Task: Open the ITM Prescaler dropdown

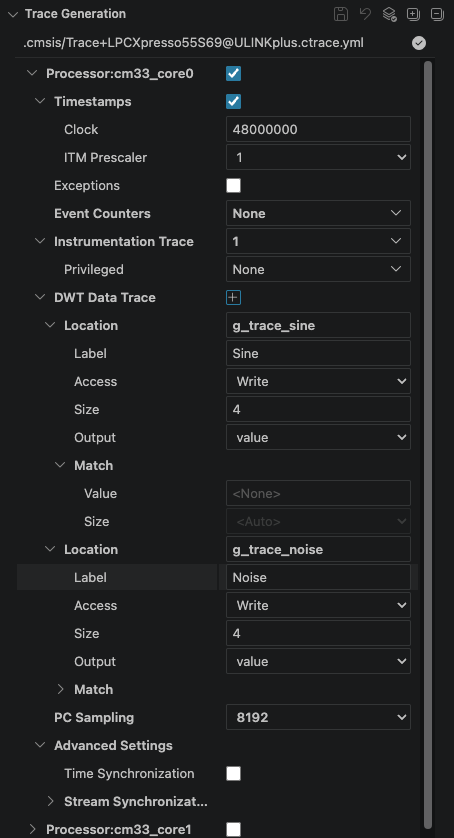Action: coord(318,158)
